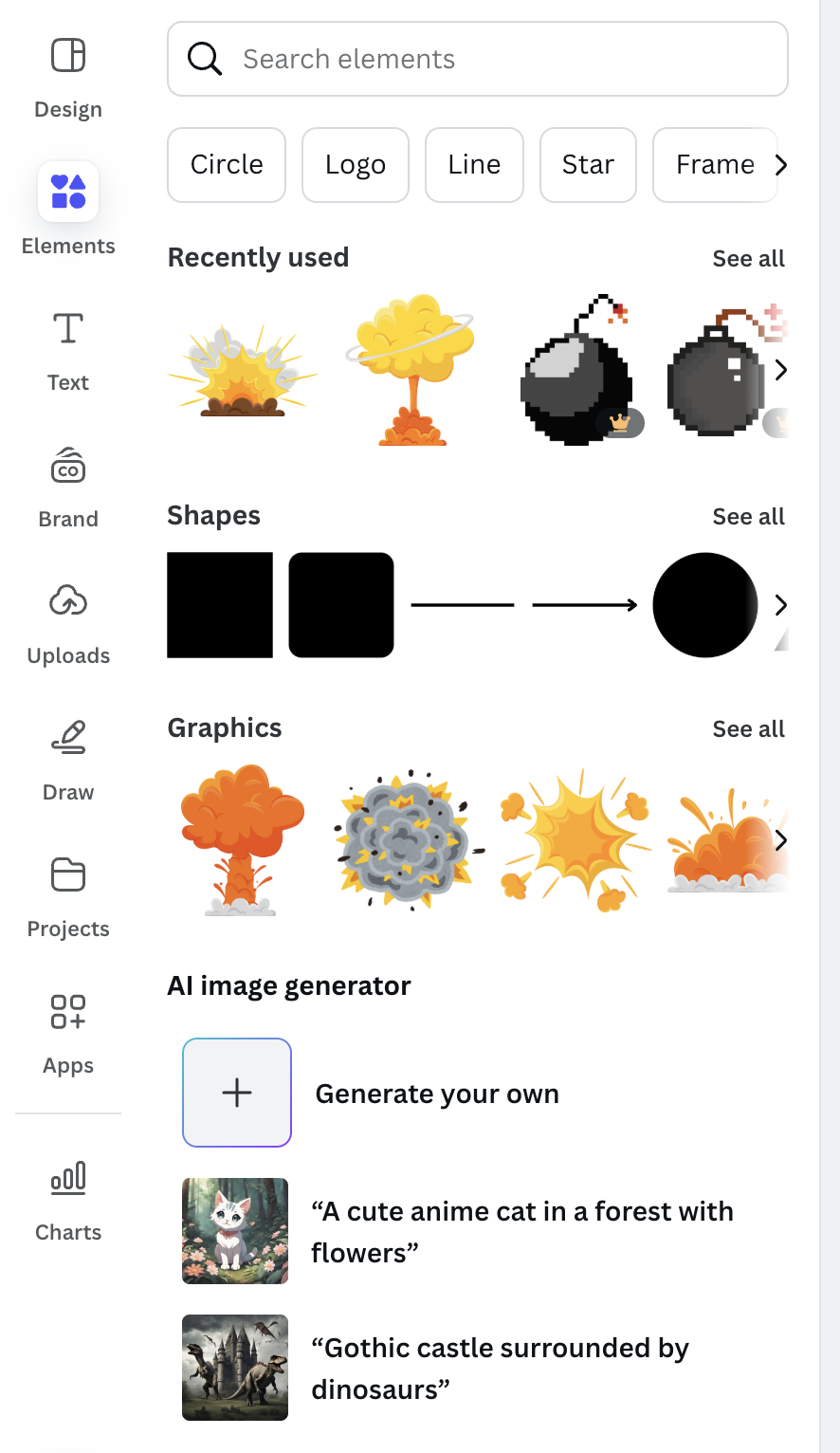Switch to the Elements tab
The image size is (840, 1453).
point(68,193)
